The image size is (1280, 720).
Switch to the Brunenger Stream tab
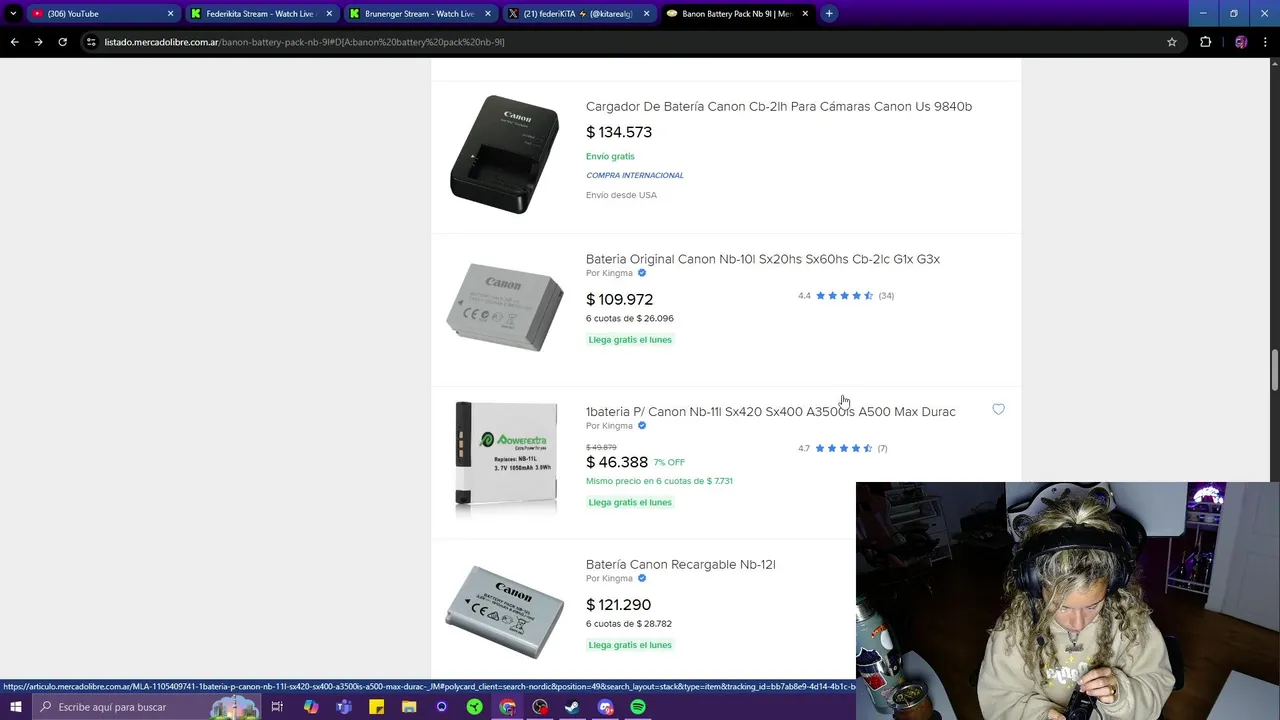[x=420, y=13]
